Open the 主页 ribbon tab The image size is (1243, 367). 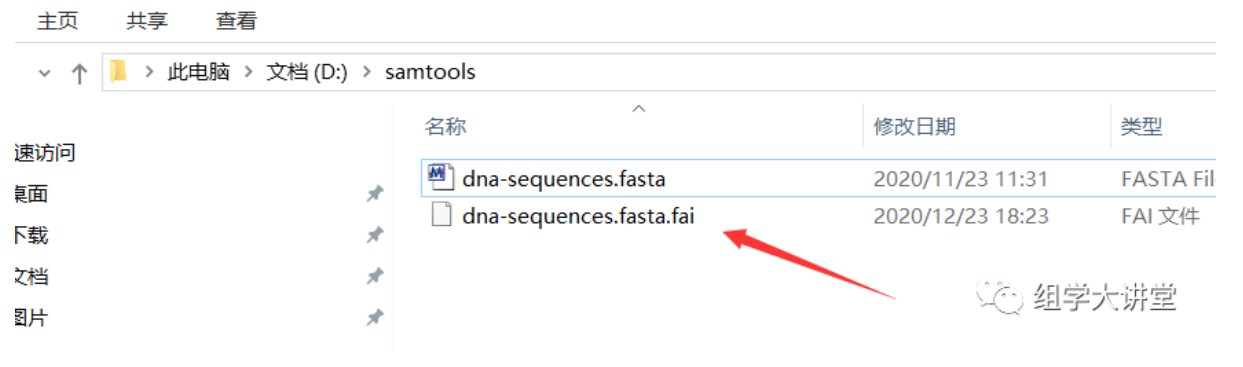(x=58, y=20)
